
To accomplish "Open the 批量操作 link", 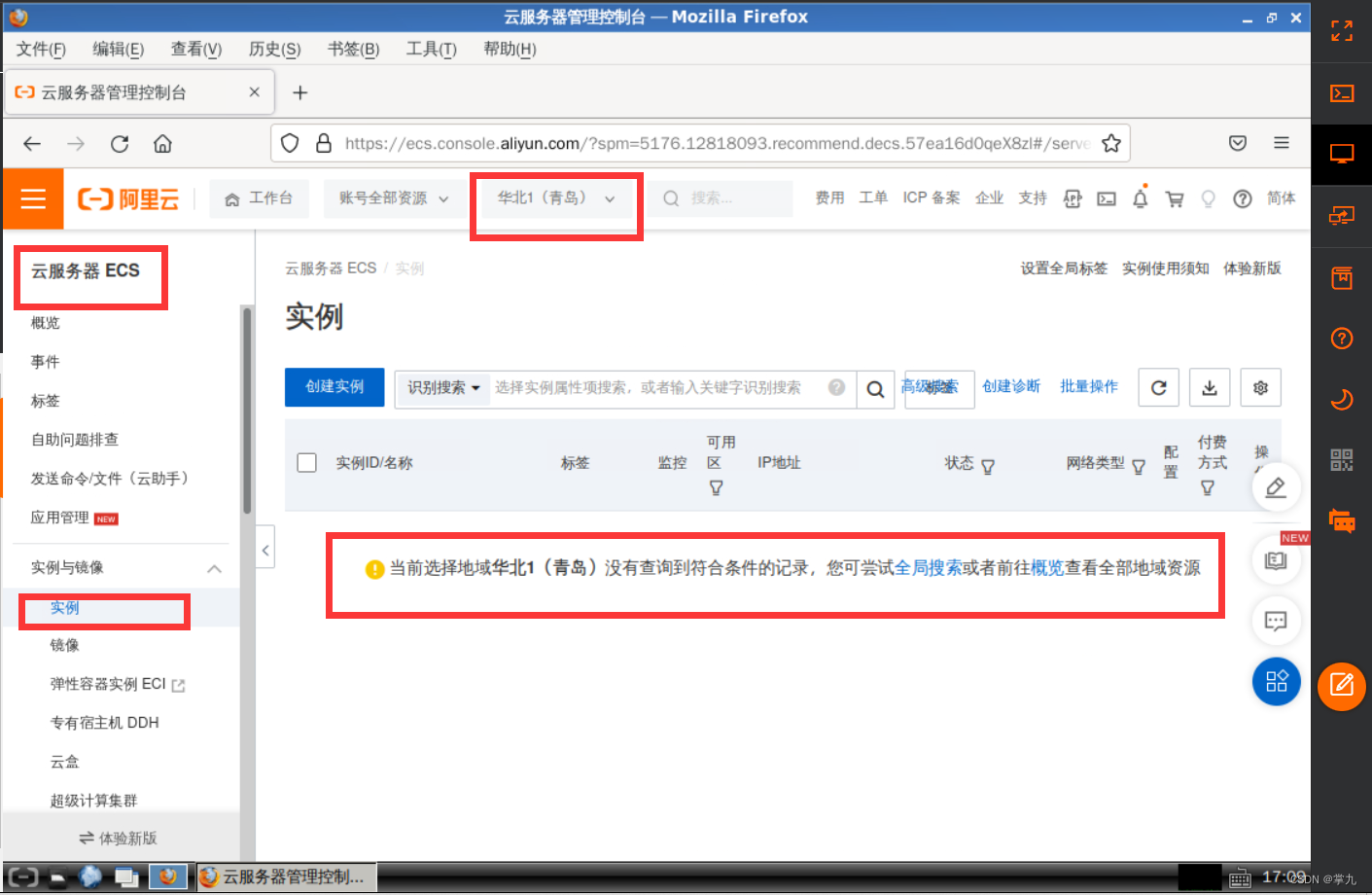I will click(x=1089, y=386).
